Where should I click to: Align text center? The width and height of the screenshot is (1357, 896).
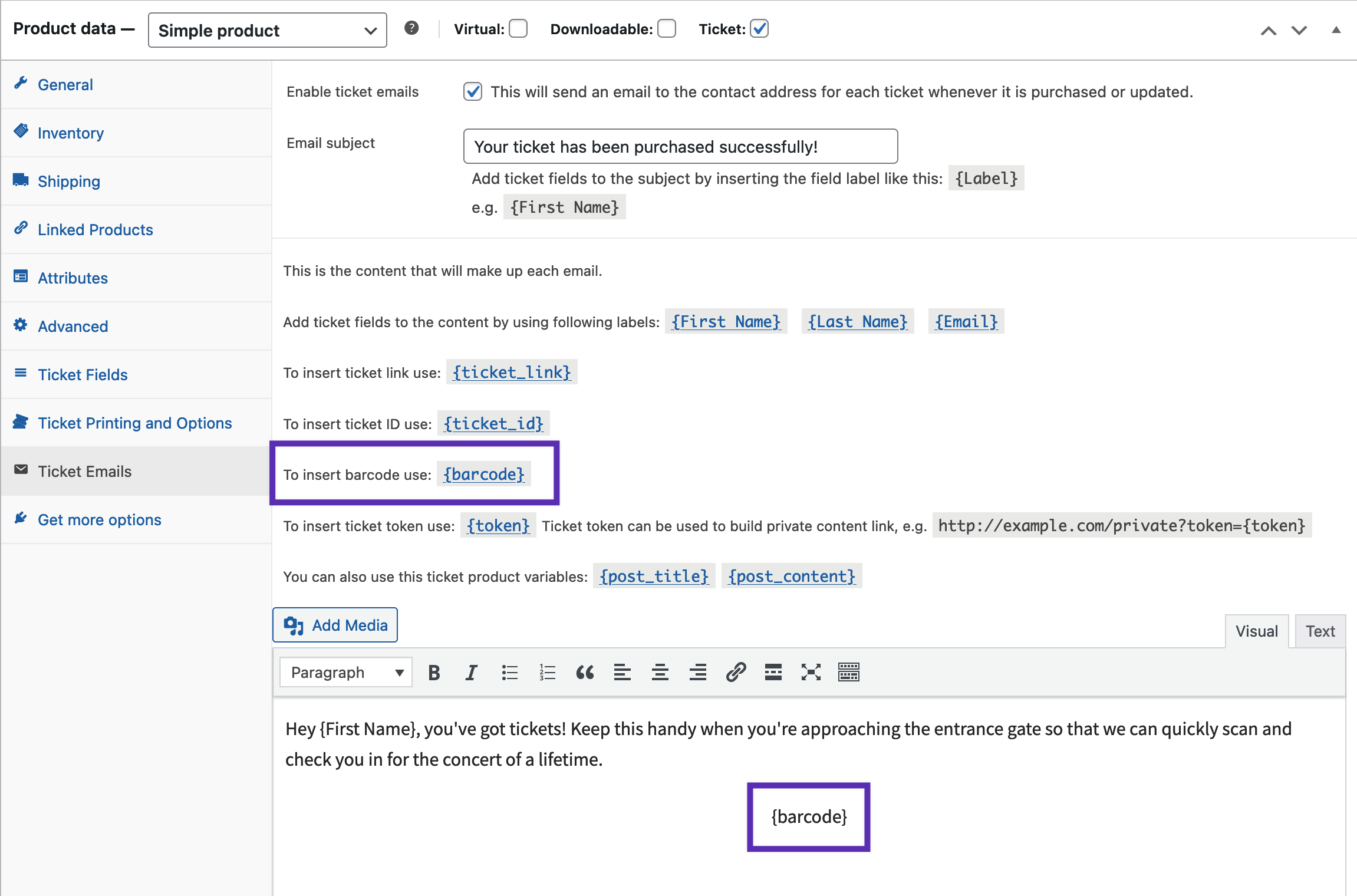tap(660, 672)
